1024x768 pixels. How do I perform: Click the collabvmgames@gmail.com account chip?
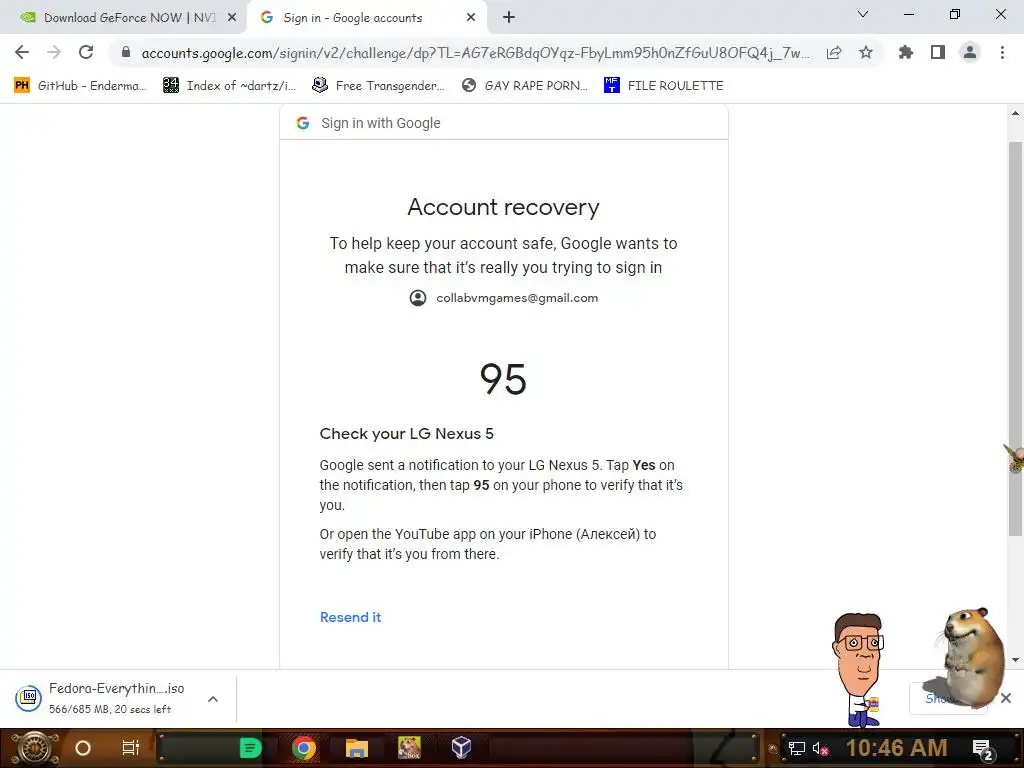tap(504, 298)
